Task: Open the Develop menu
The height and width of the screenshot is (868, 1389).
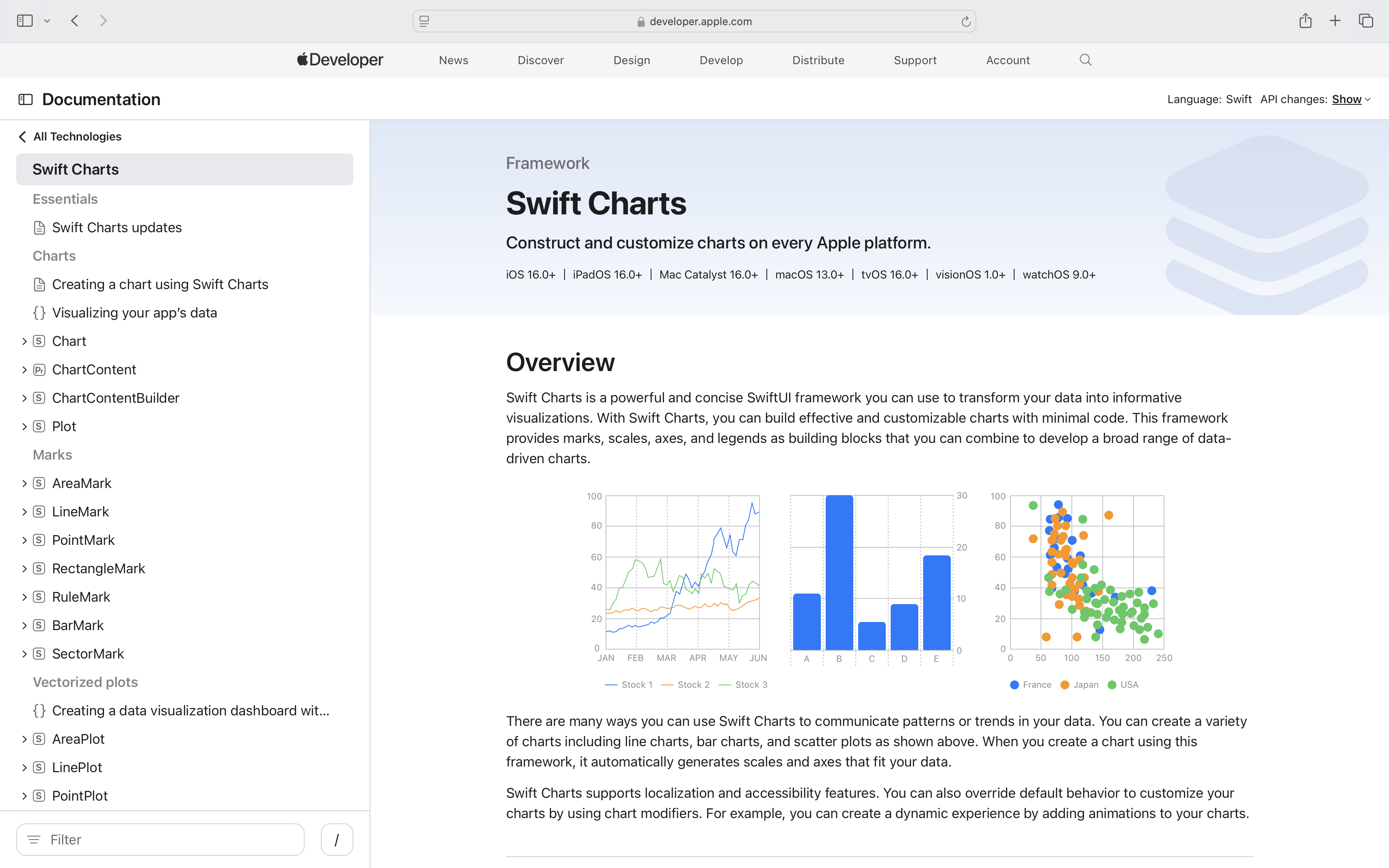Action: point(720,60)
